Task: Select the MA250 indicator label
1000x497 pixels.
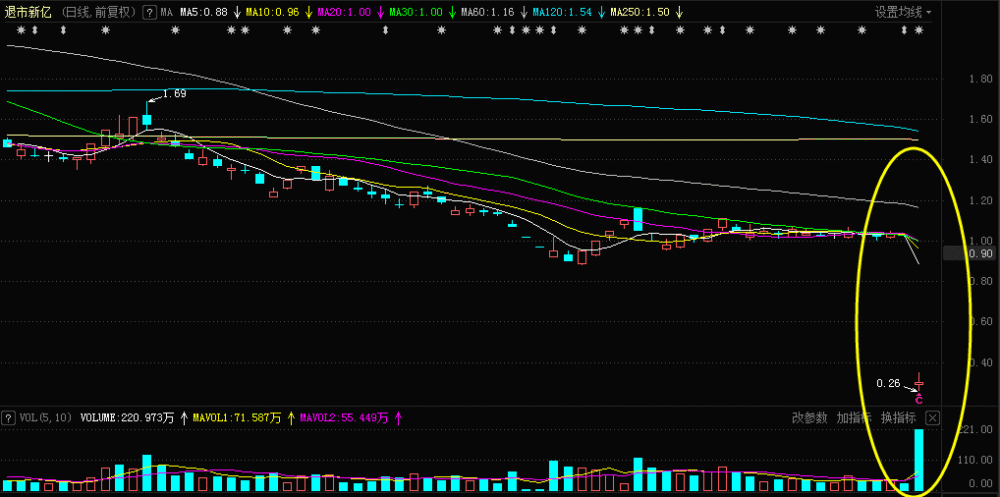Action: click(x=640, y=12)
